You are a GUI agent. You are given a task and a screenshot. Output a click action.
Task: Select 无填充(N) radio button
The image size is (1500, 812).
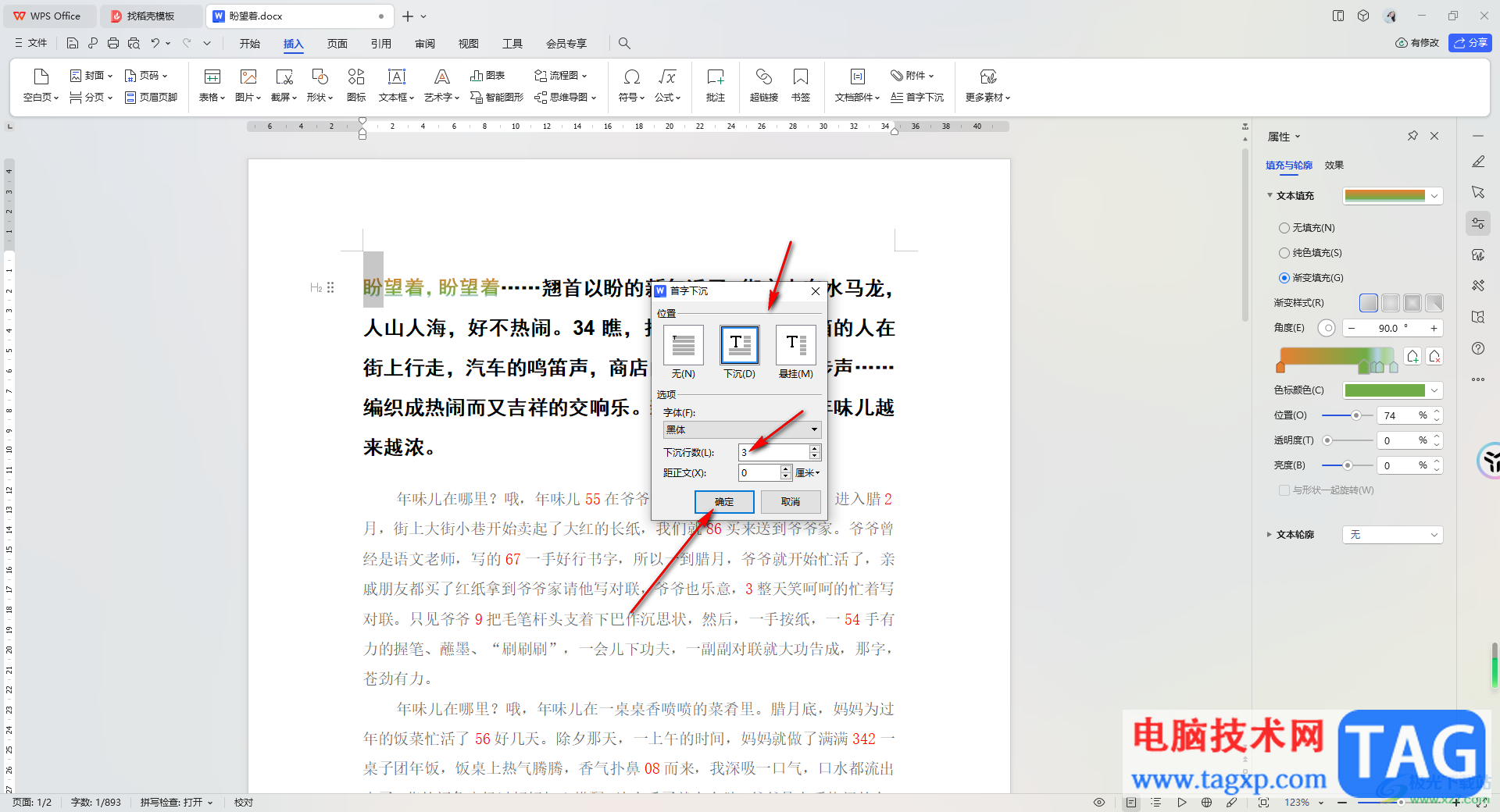[x=1284, y=228]
